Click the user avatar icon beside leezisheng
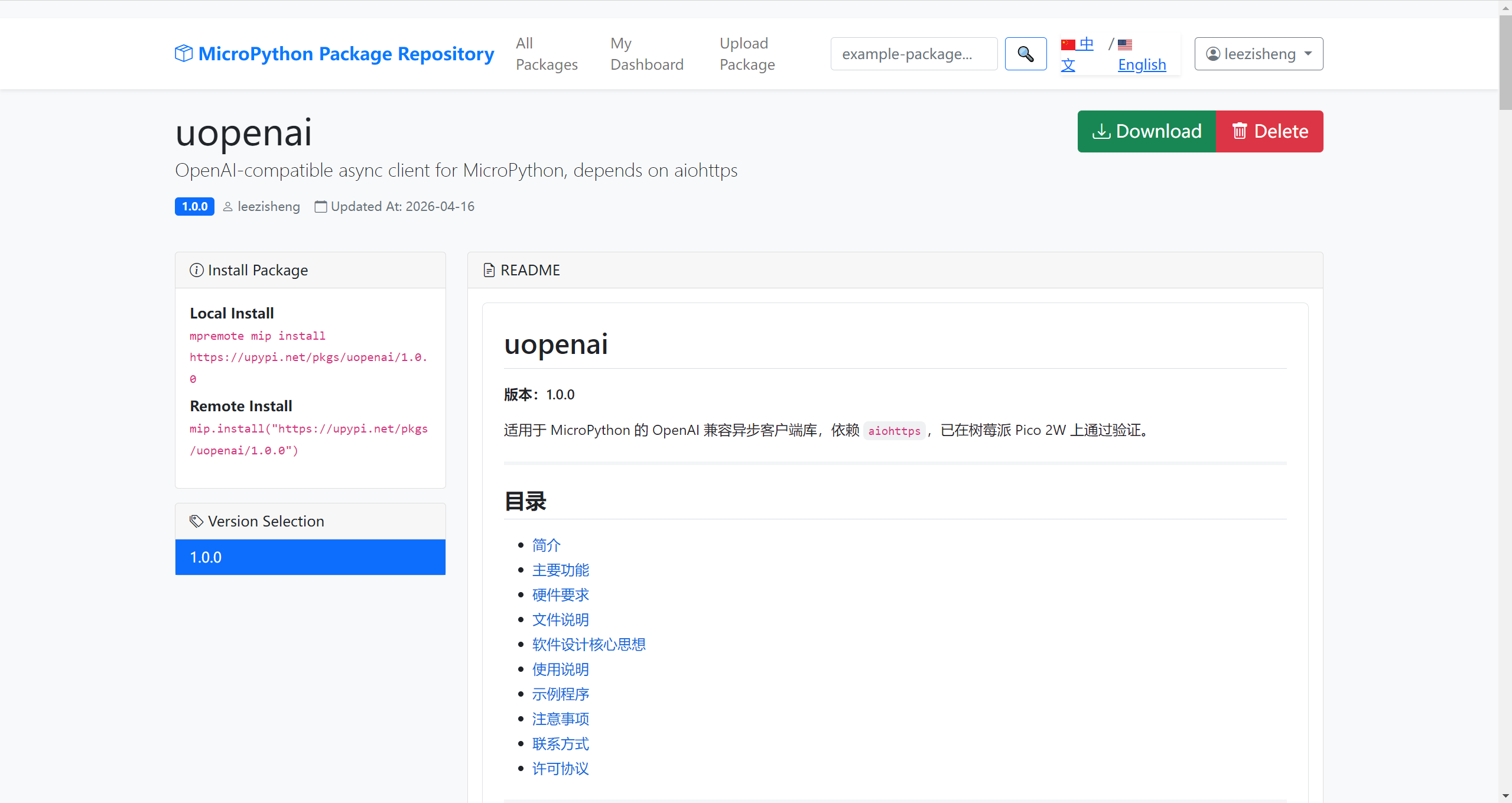 [1212, 54]
